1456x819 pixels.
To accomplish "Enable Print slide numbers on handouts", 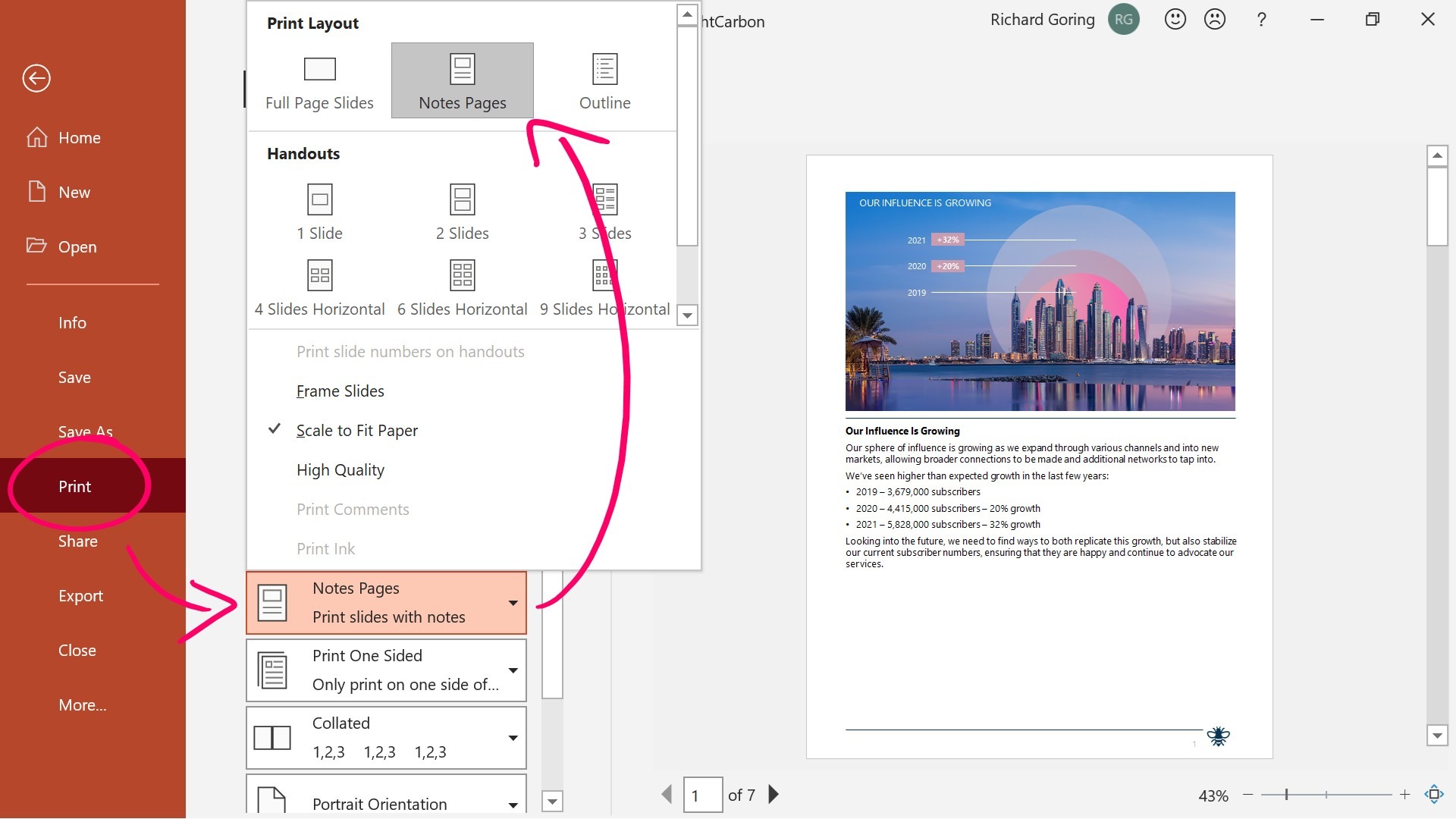I will [410, 350].
